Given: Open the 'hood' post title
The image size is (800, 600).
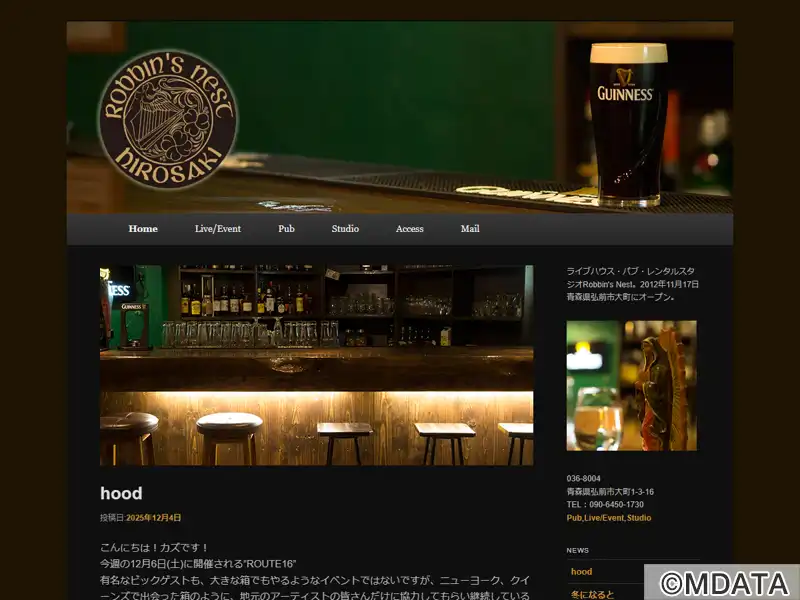Looking at the screenshot, I should click(x=121, y=493).
